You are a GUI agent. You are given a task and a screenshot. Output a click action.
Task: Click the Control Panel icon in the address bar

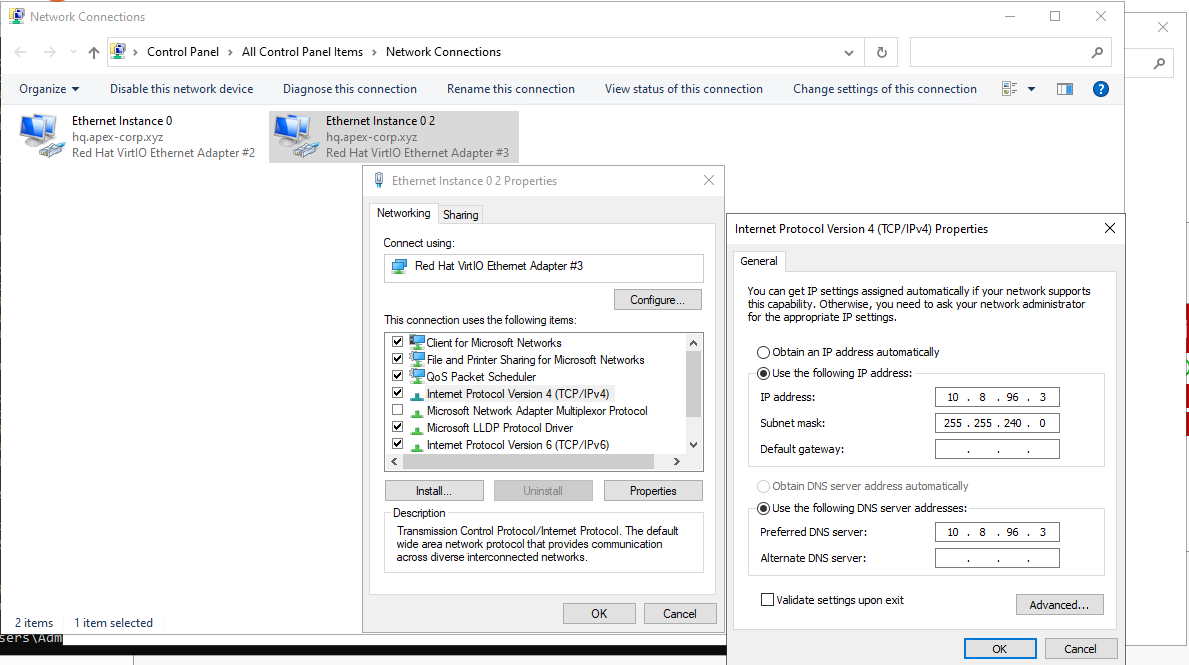click(118, 52)
